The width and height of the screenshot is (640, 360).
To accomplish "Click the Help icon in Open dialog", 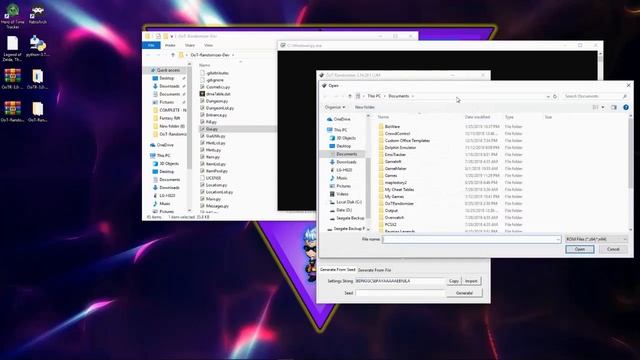I will 626,107.
